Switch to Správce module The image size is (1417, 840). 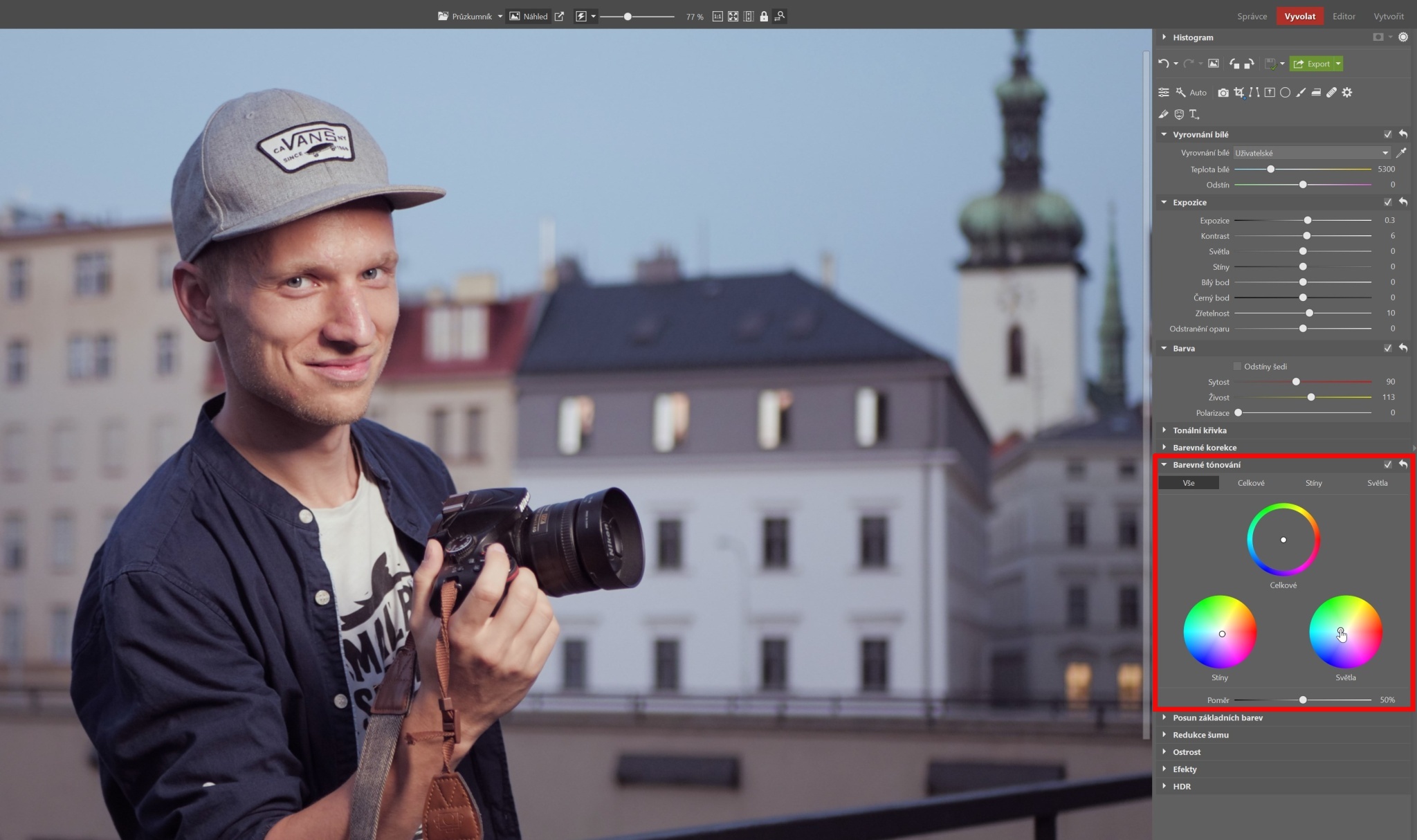(x=1252, y=16)
